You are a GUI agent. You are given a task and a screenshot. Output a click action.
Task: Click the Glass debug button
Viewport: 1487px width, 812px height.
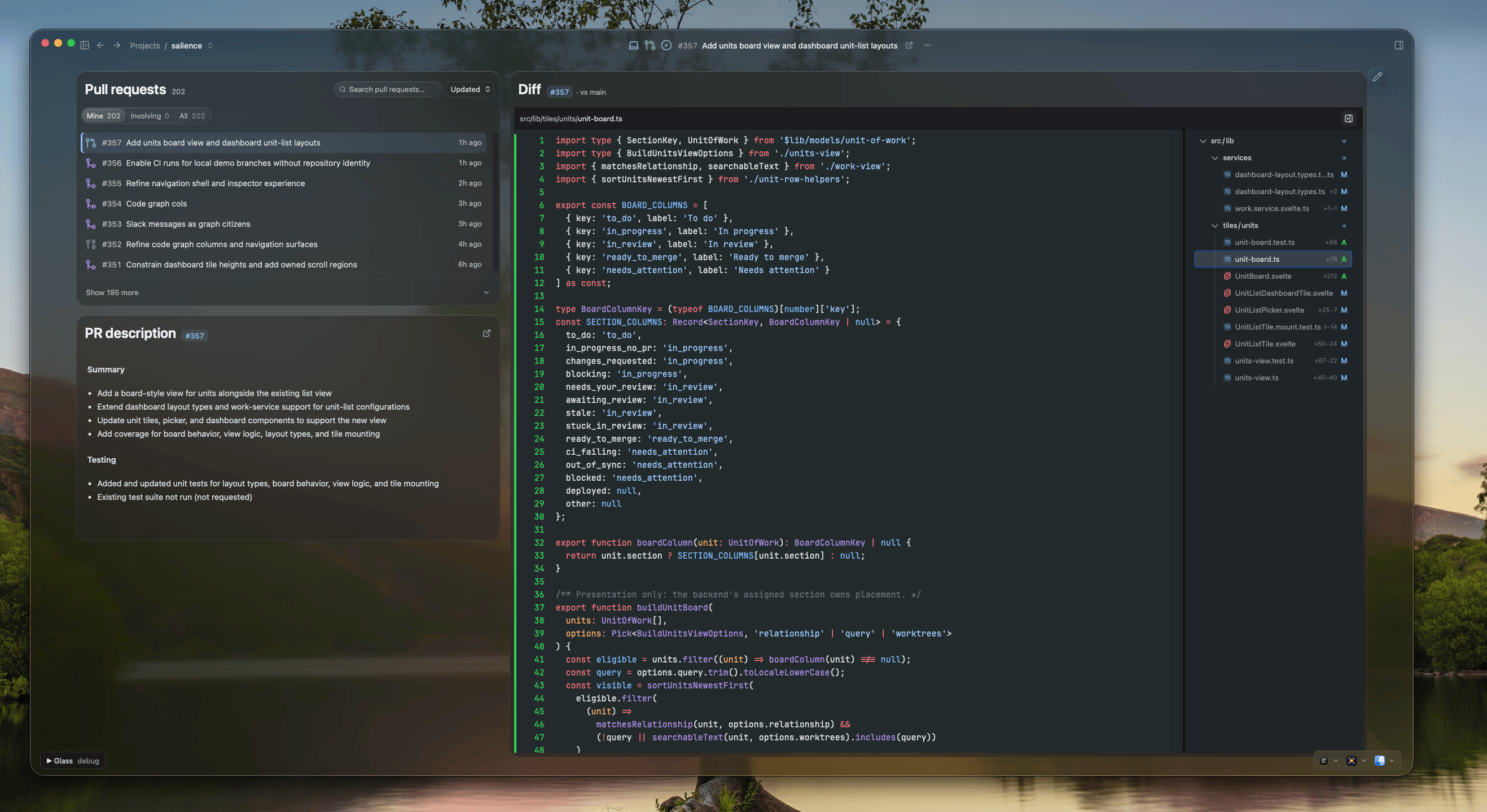click(x=73, y=761)
